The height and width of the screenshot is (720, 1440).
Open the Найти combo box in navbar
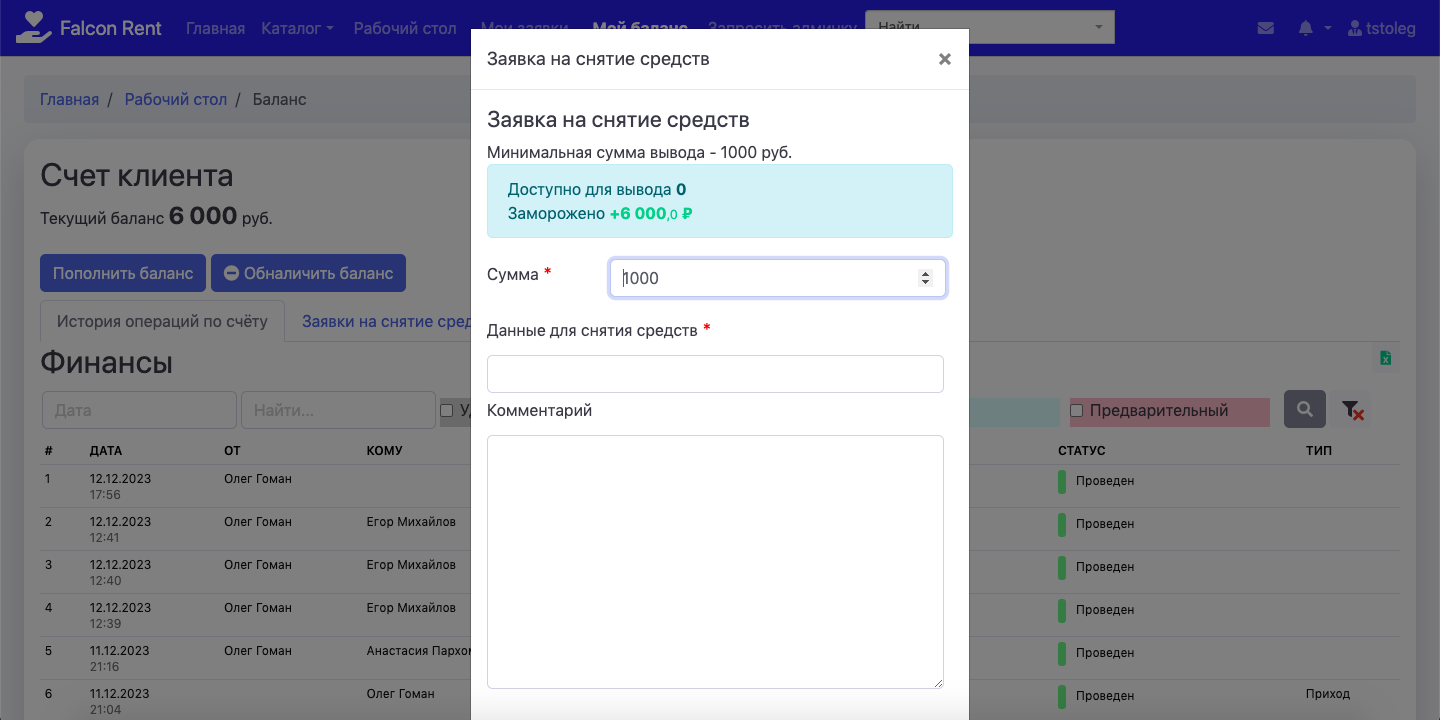point(989,27)
